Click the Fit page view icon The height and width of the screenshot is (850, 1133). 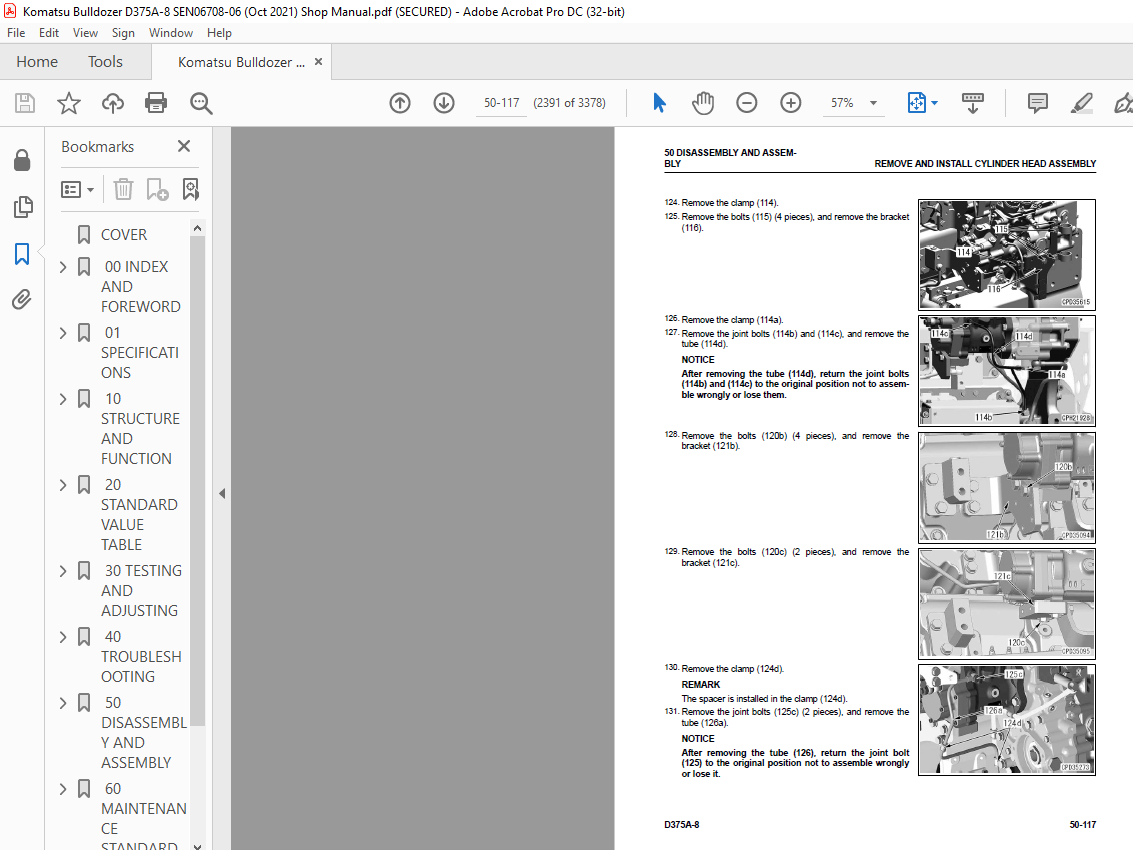[x=916, y=103]
